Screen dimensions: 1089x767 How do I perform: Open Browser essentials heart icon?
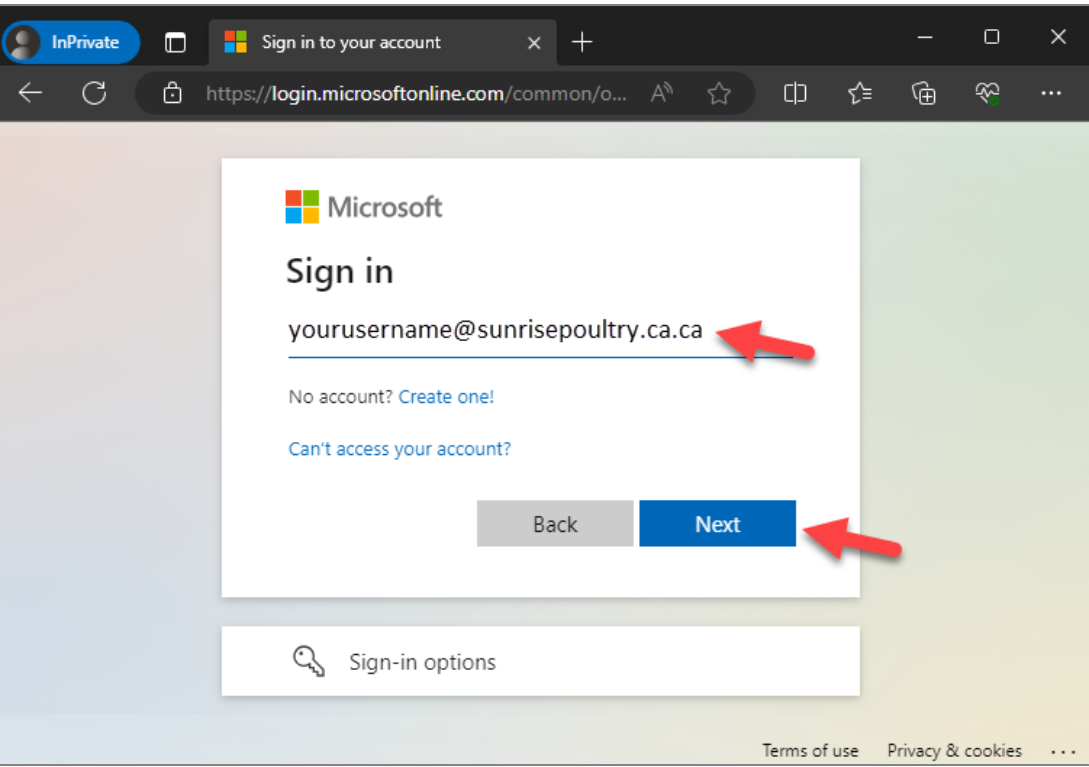point(987,93)
